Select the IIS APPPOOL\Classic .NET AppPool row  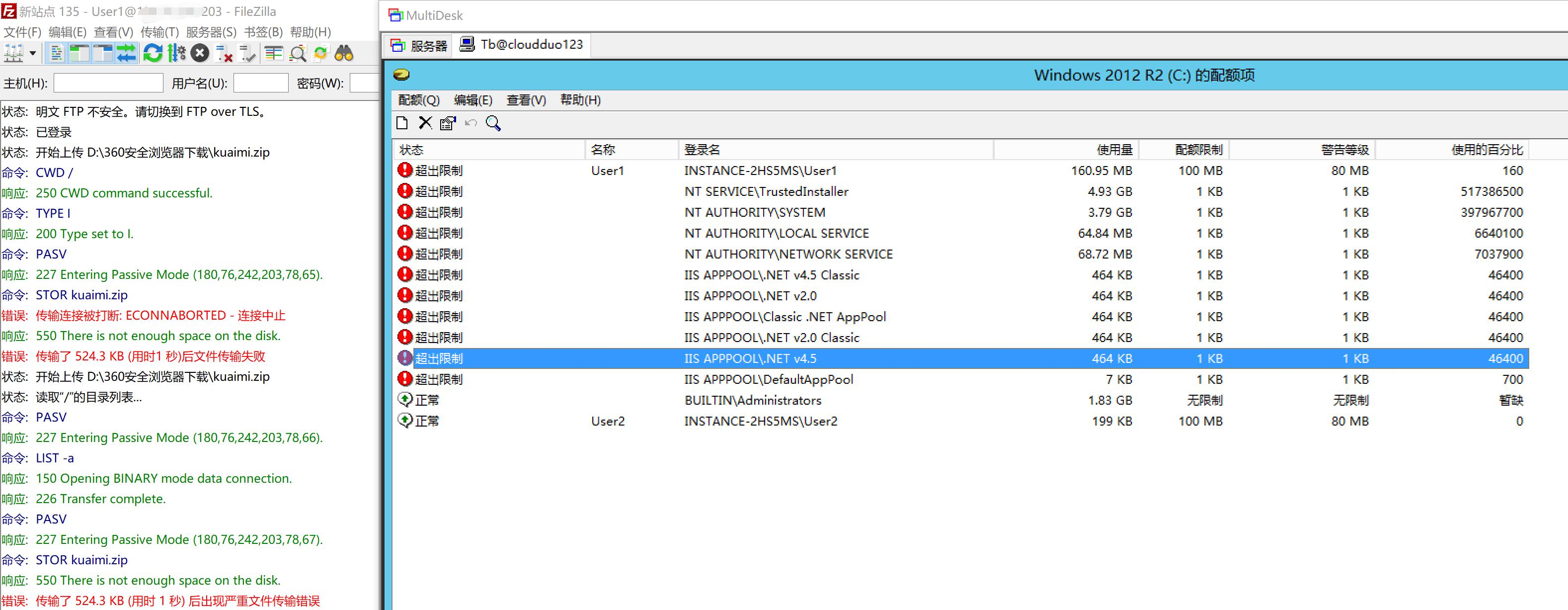pos(962,317)
